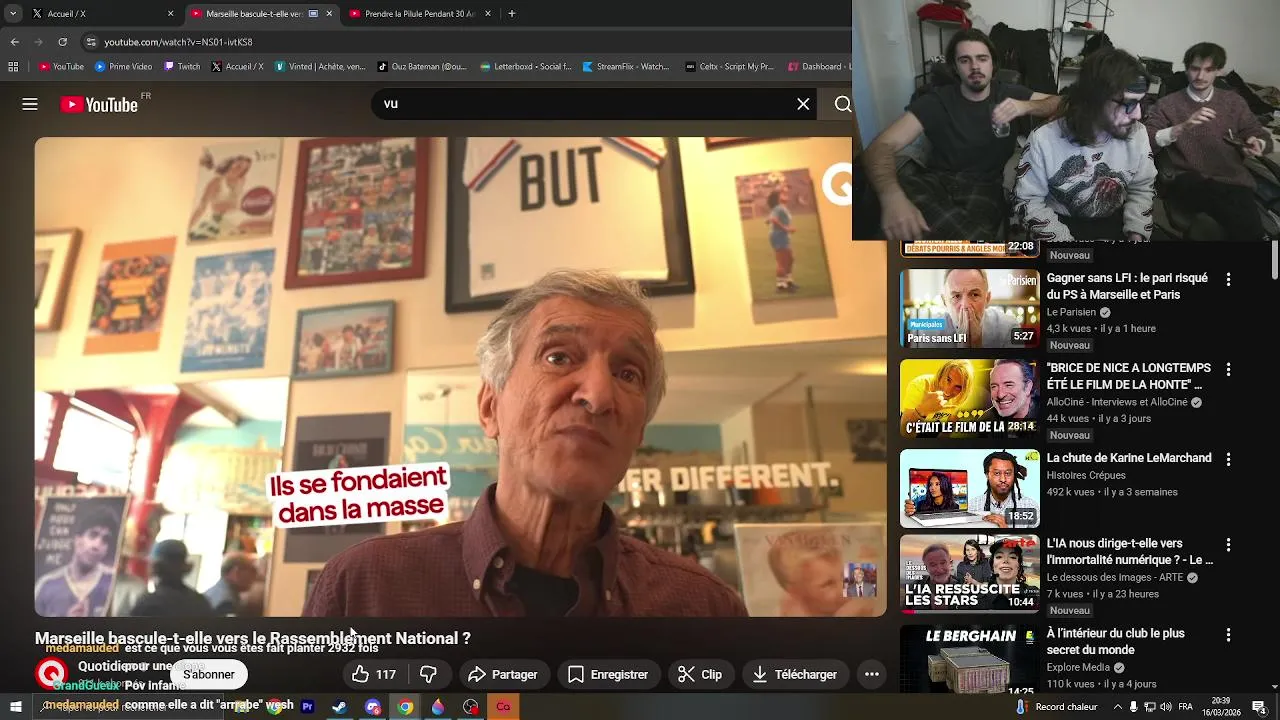The width and height of the screenshot is (1280, 720).
Task: Click the sidebar recommendations scrollbar
Action: pyautogui.click(x=1274, y=261)
